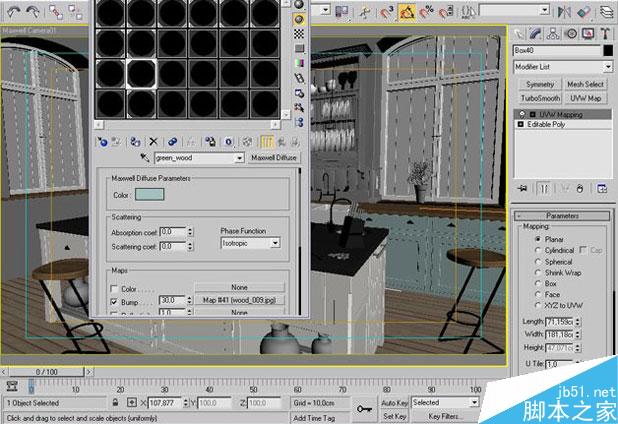Toggle the Percent Snap icon

pyautogui.click(x=427, y=12)
